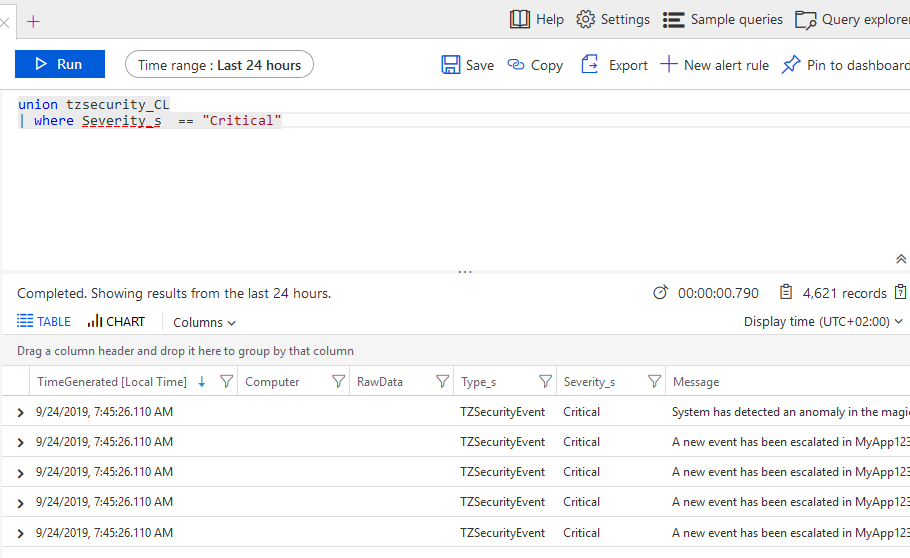Open the Time range selector

[x=219, y=65]
